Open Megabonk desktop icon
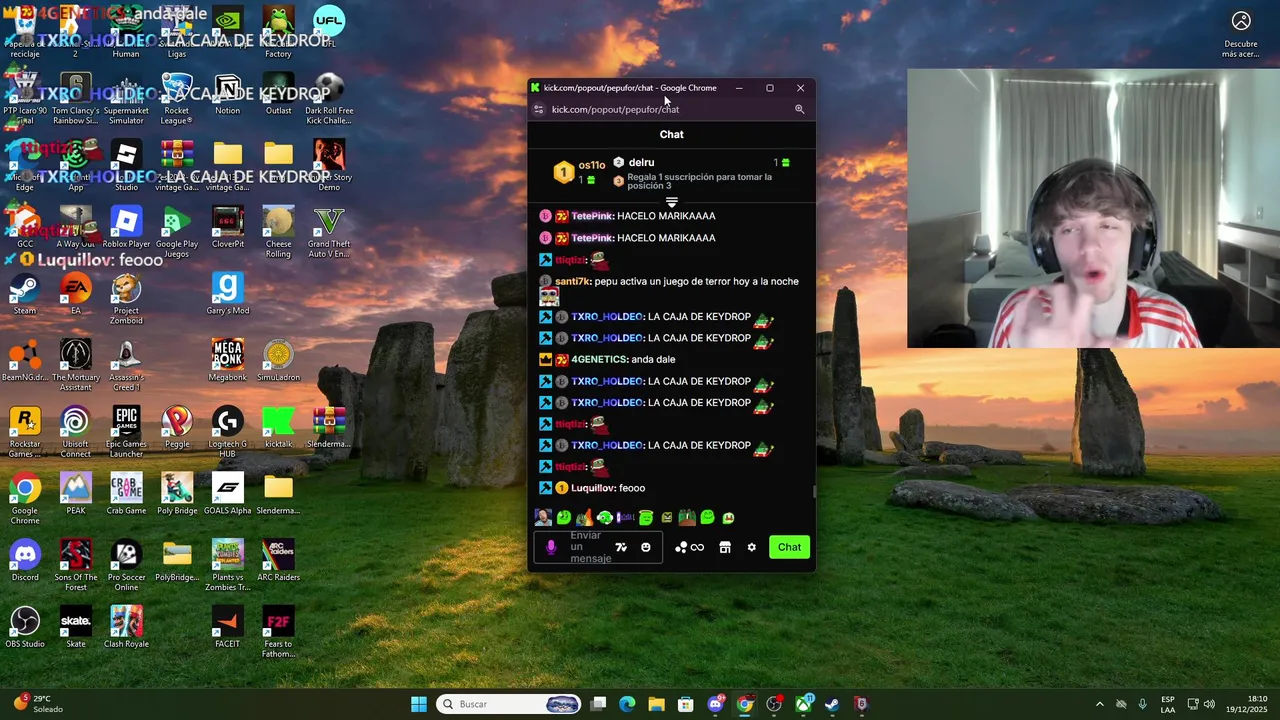This screenshot has height=720, width=1280. point(228,361)
